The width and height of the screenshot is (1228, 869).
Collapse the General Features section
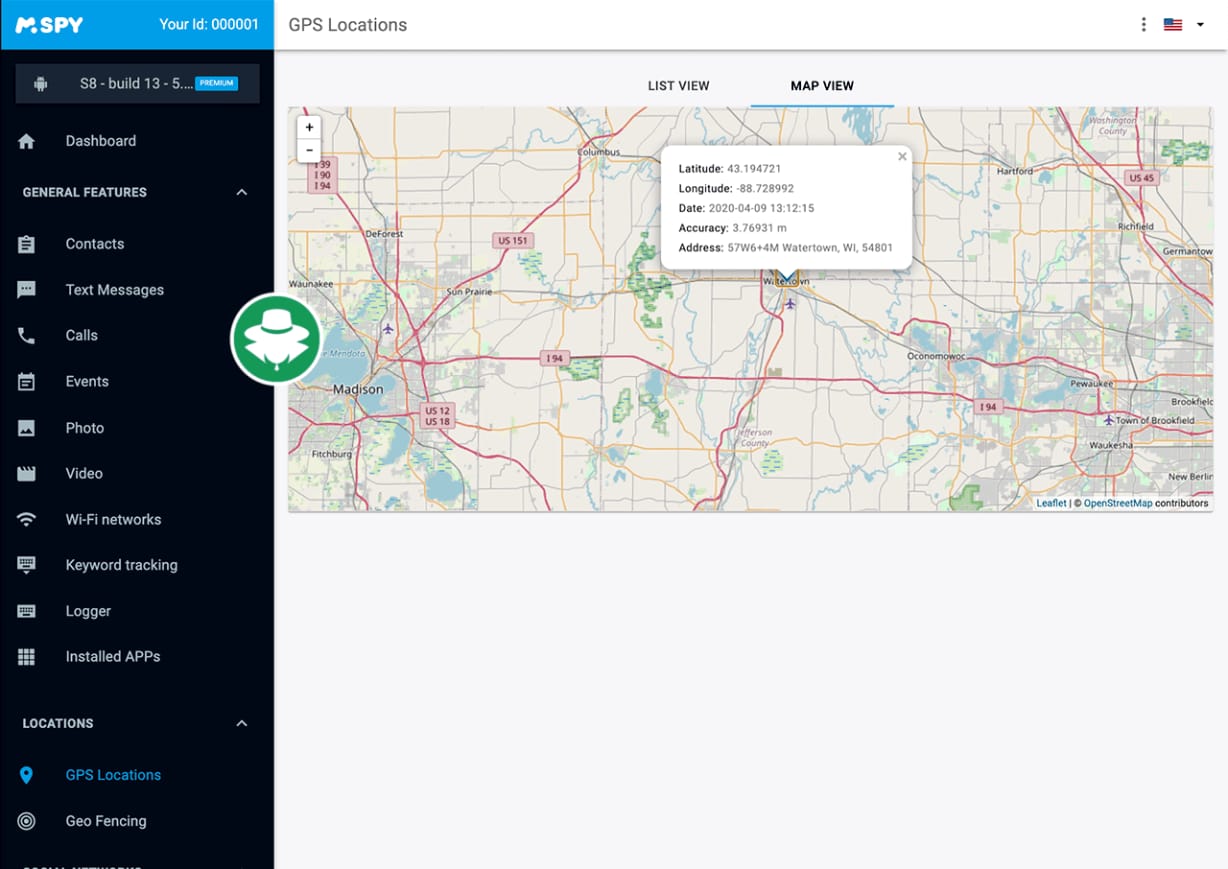coord(241,192)
